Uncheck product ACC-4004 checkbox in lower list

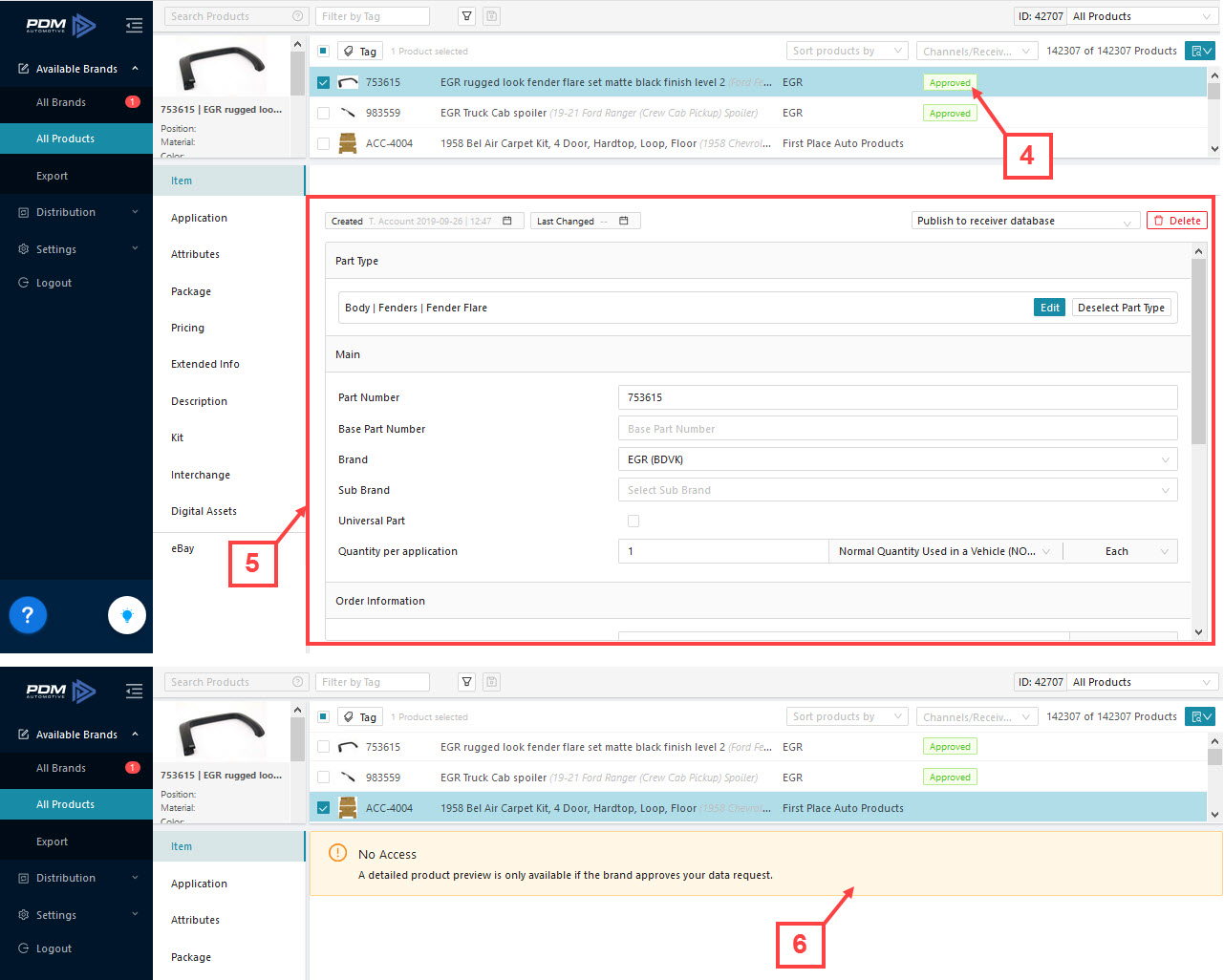point(323,808)
